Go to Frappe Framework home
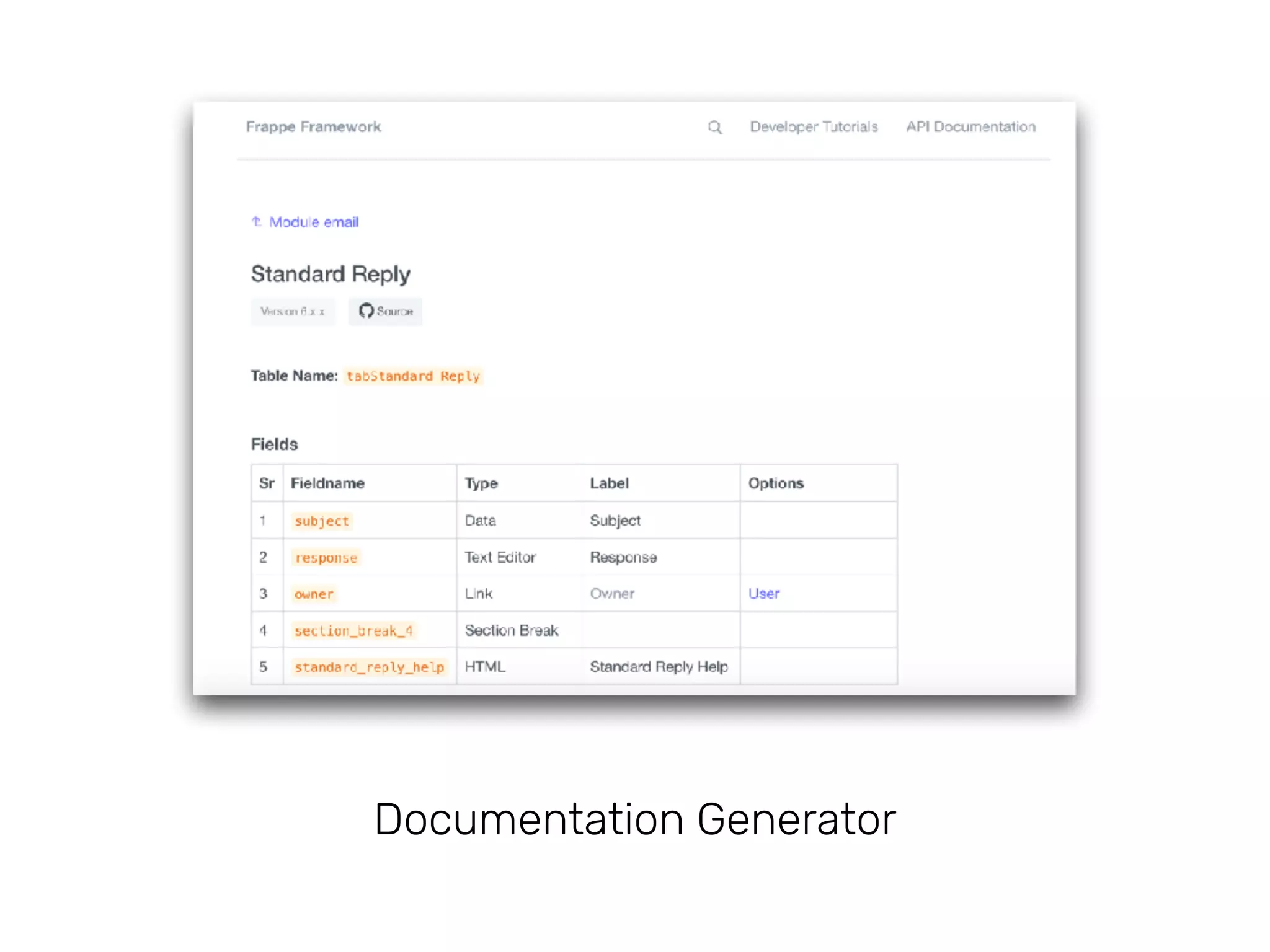1270x952 pixels. pos(313,127)
